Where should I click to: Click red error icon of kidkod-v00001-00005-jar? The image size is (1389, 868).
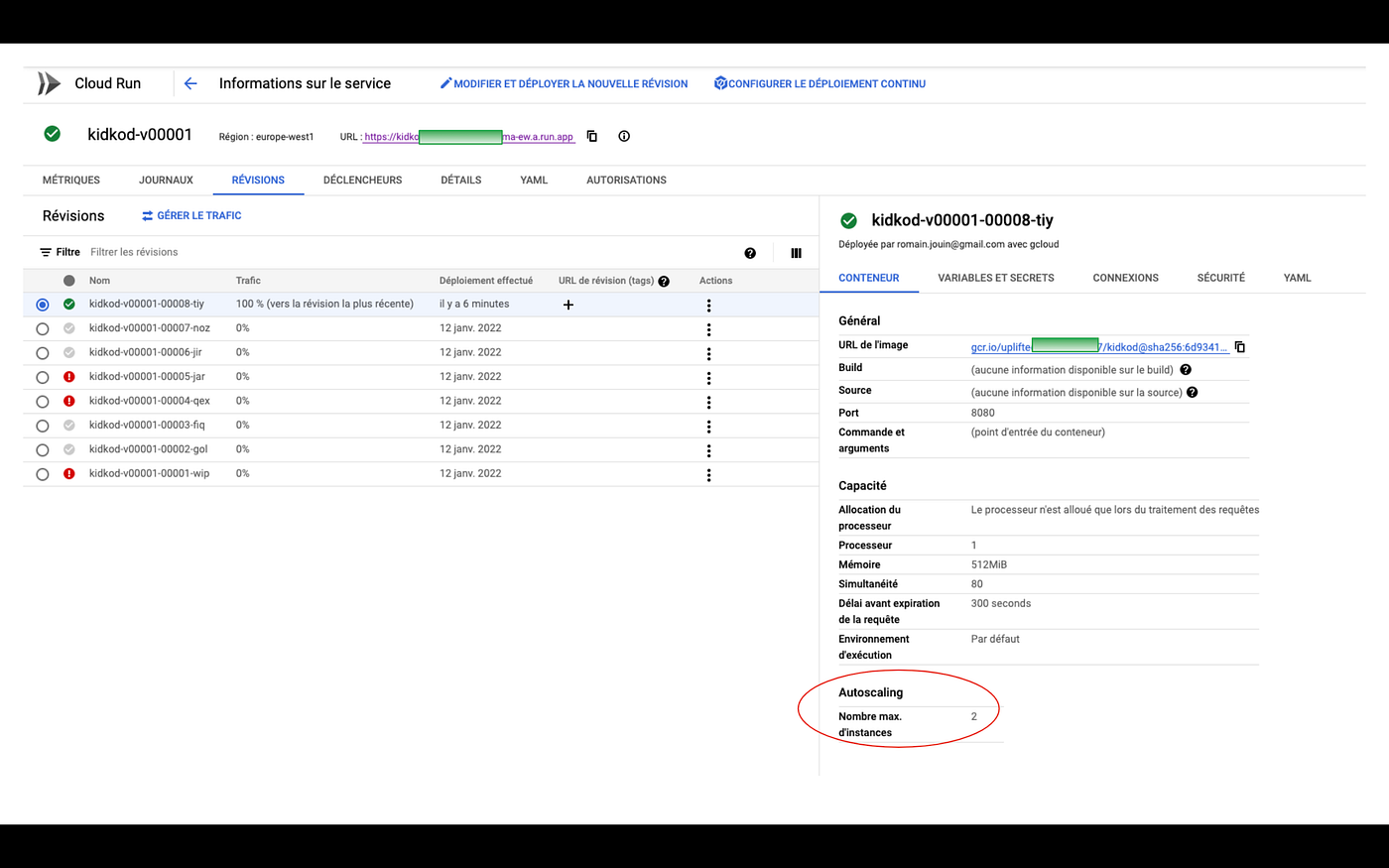[x=69, y=377]
